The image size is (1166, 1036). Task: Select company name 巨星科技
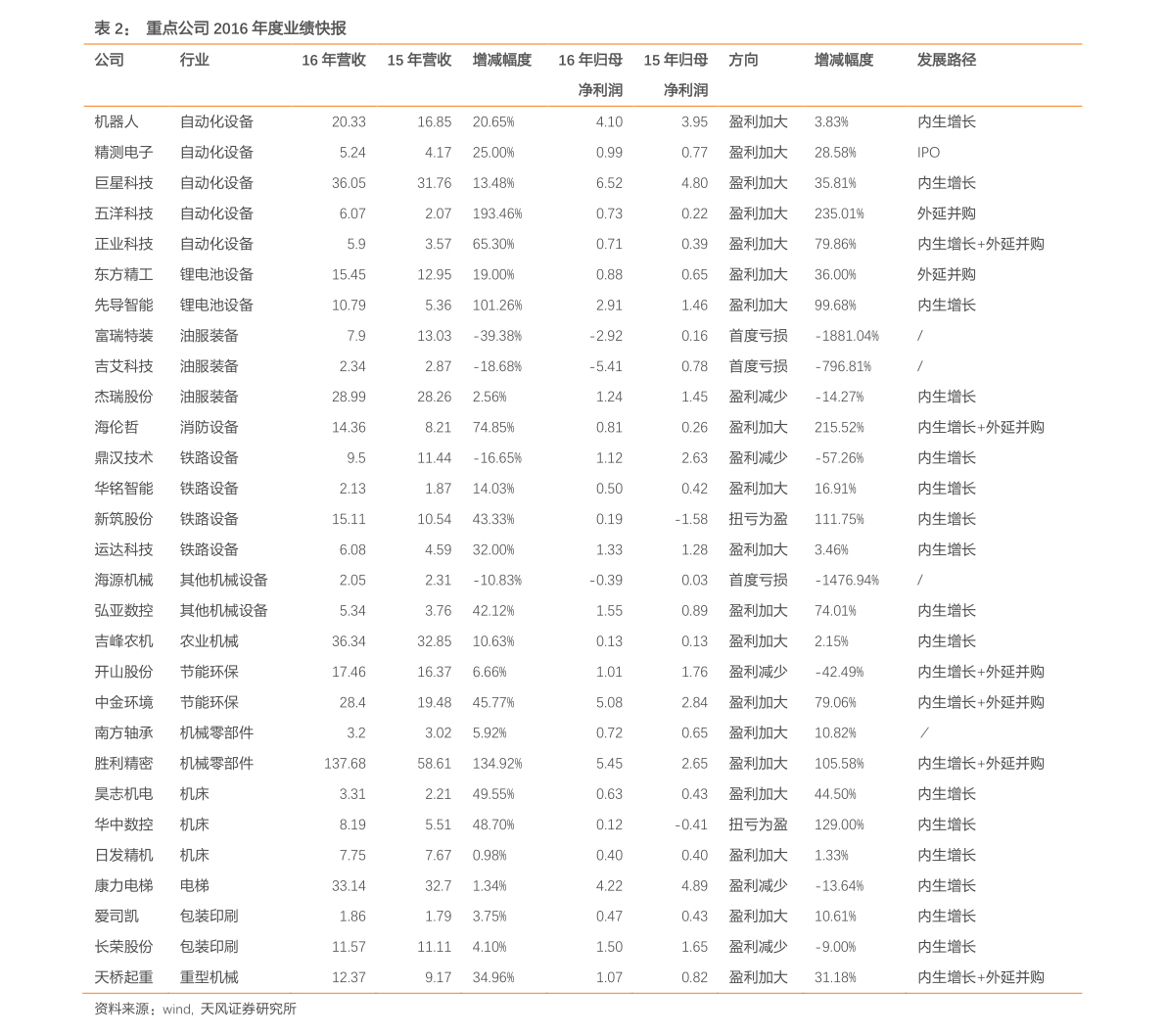[x=124, y=183]
